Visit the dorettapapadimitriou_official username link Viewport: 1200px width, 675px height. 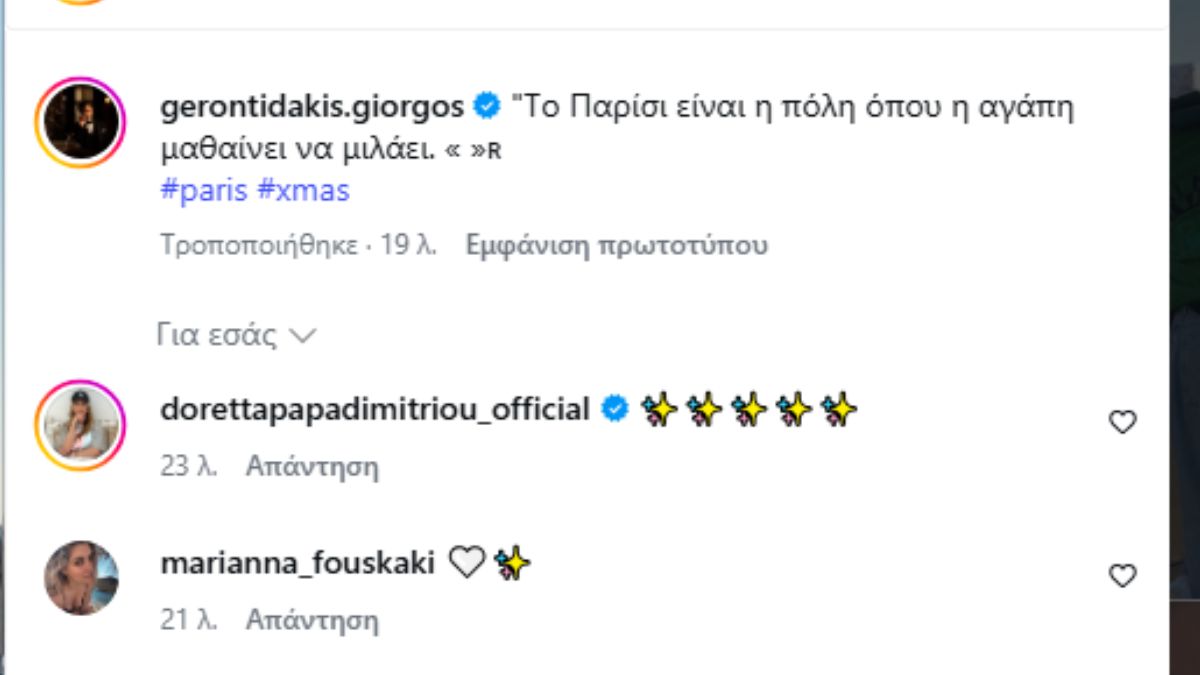[375, 409]
